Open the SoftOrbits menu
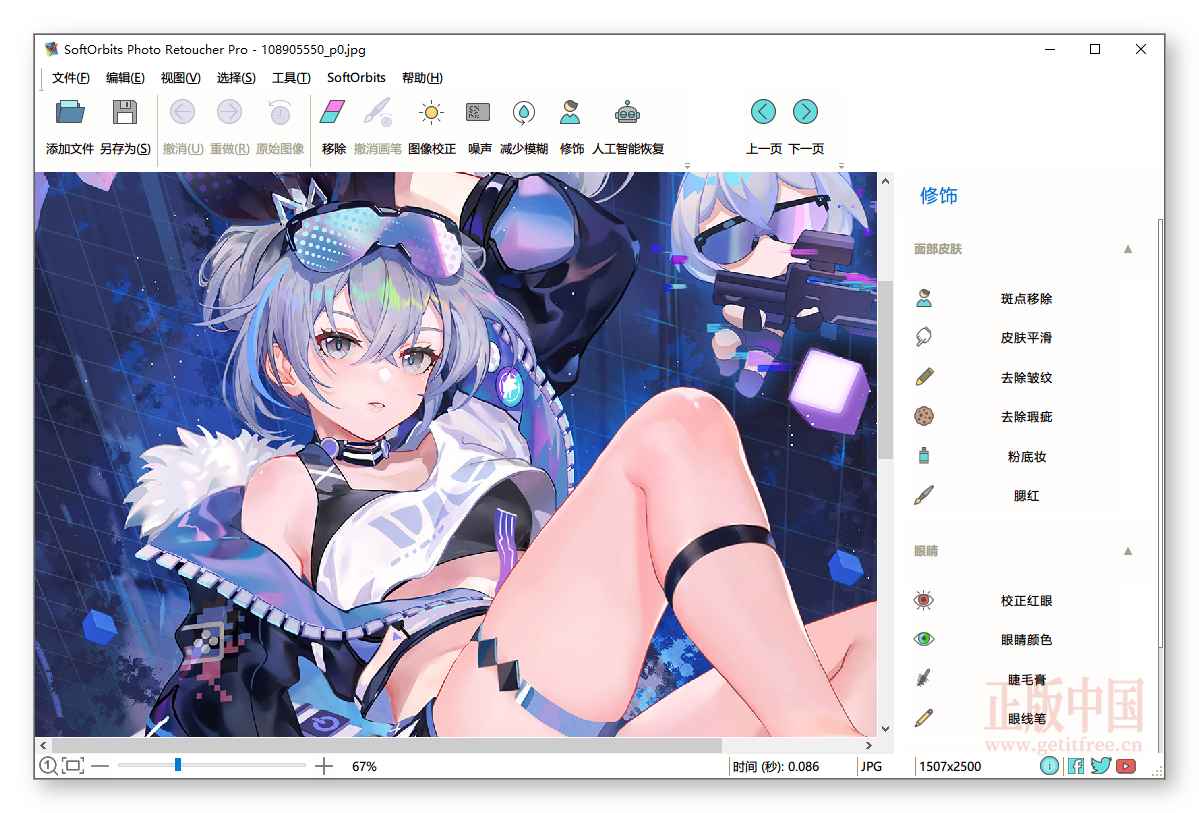This screenshot has height=813, width=1199. pos(356,77)
